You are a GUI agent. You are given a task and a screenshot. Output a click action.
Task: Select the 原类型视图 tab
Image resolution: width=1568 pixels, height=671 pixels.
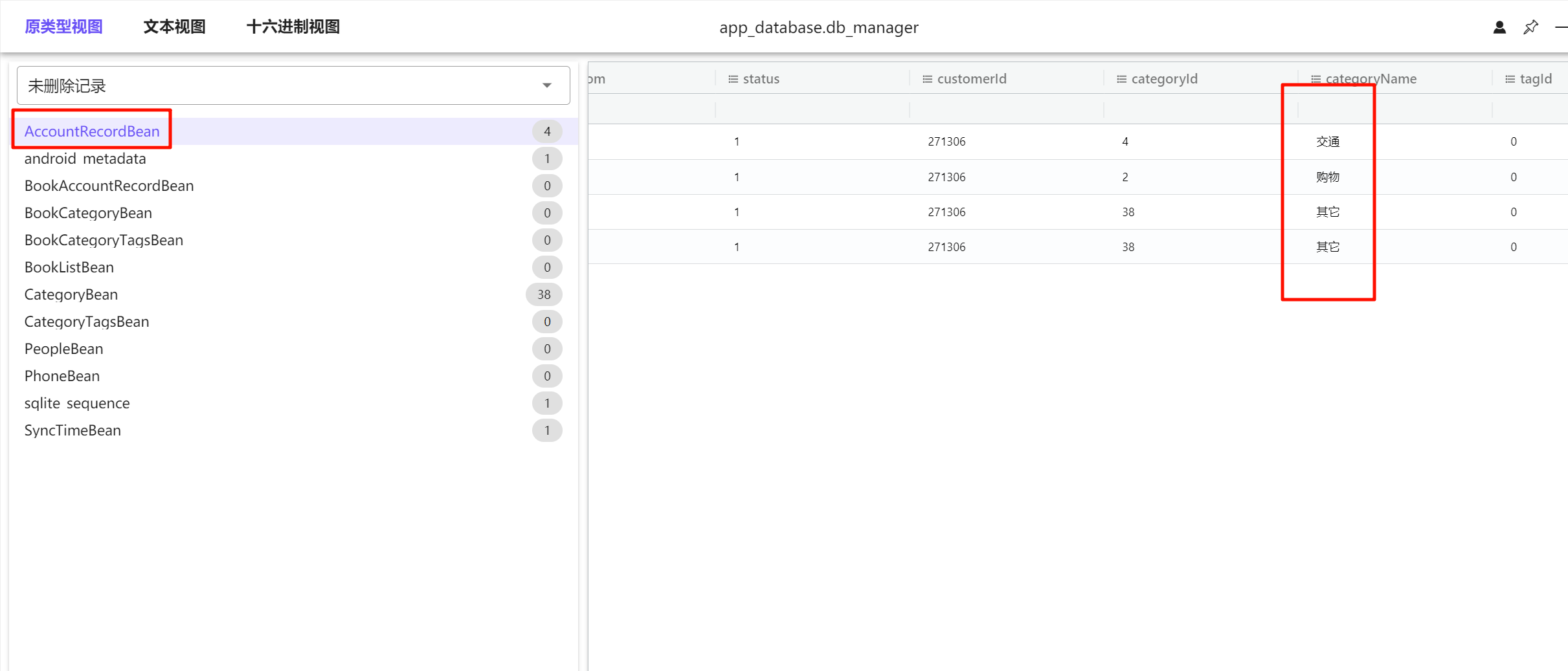click(63, 27)
